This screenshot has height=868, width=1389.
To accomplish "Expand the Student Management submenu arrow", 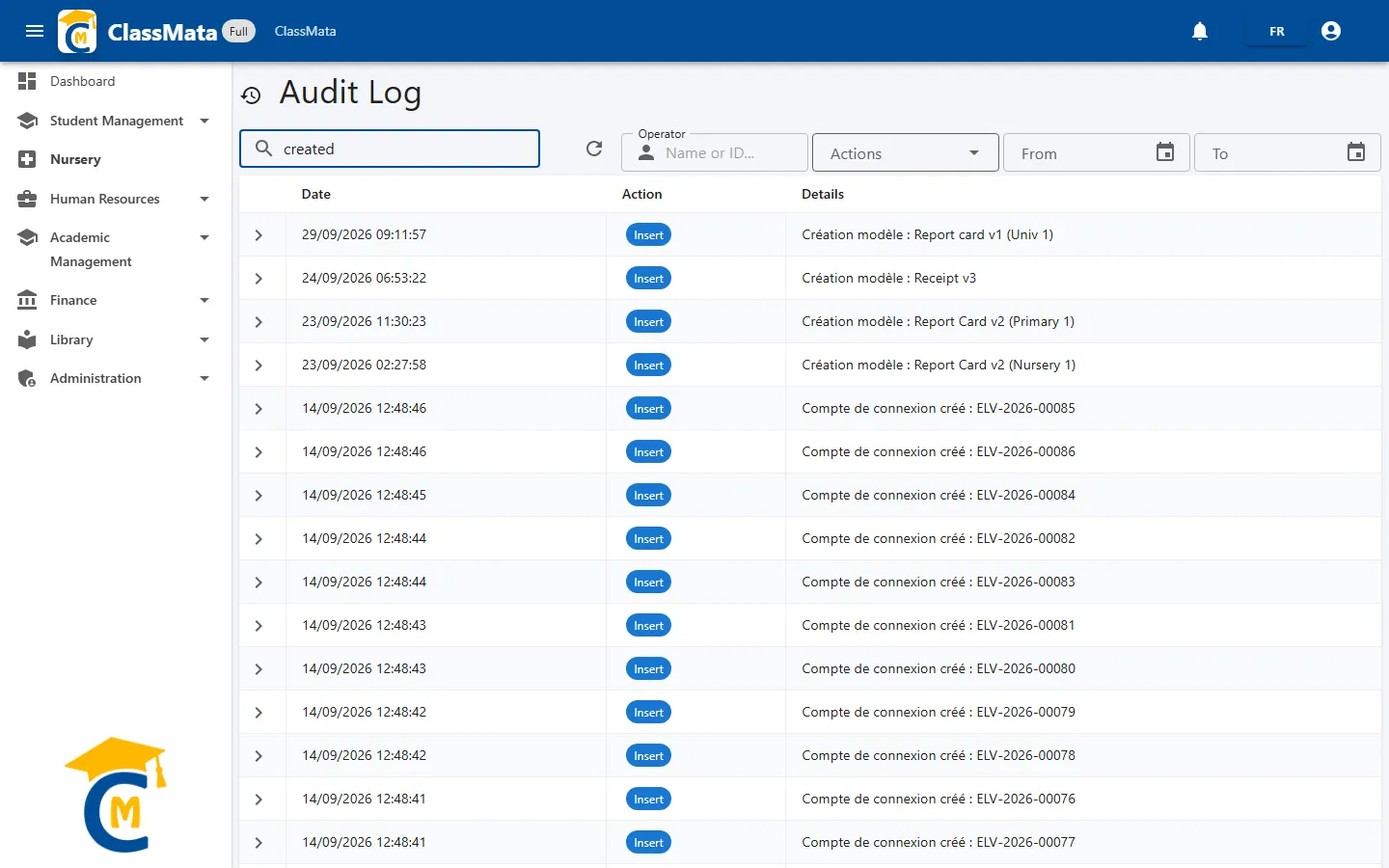I will point(204,121).
